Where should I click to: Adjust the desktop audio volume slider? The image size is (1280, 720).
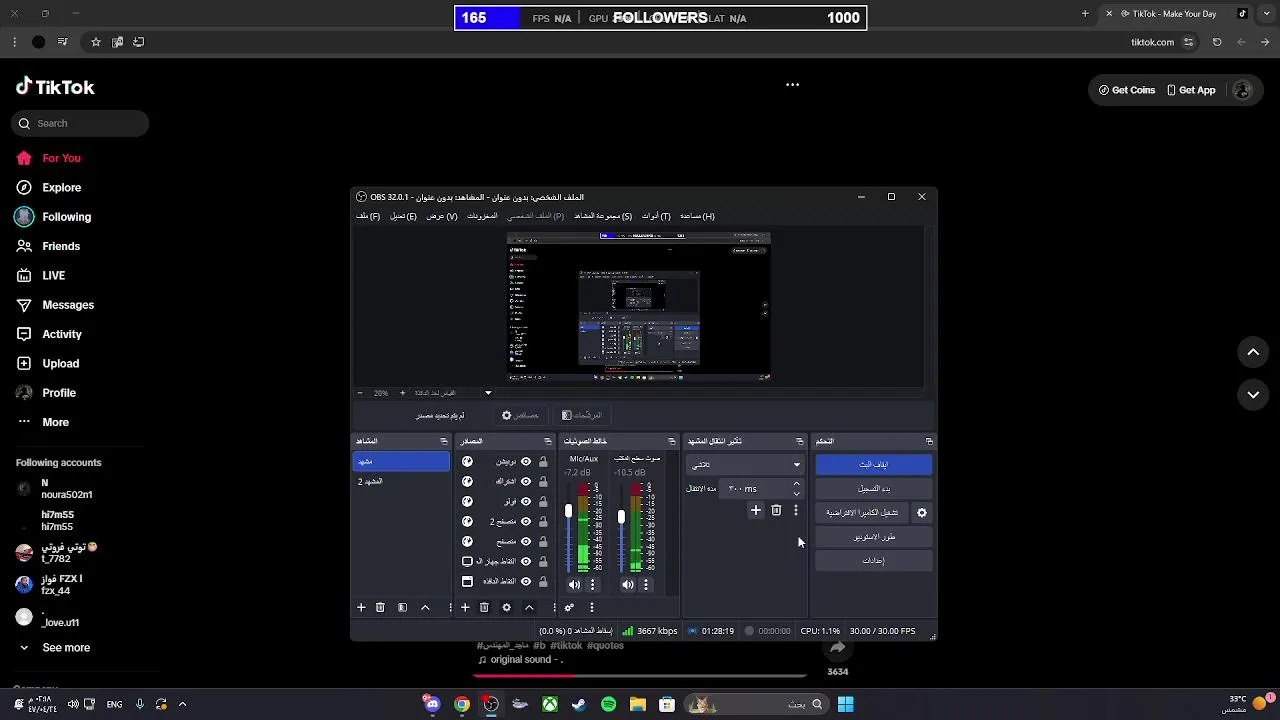tap(621, 516)
